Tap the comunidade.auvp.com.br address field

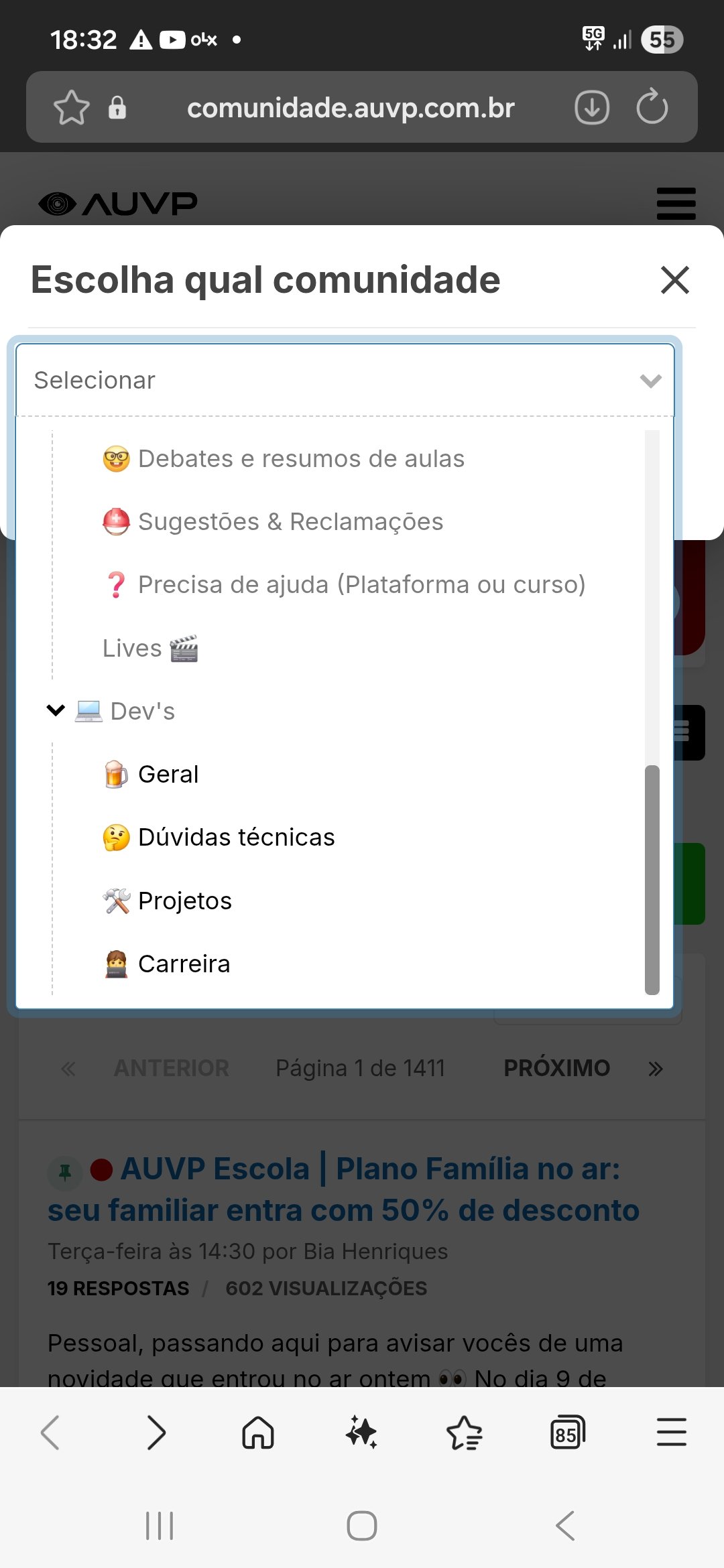(351, 108)
